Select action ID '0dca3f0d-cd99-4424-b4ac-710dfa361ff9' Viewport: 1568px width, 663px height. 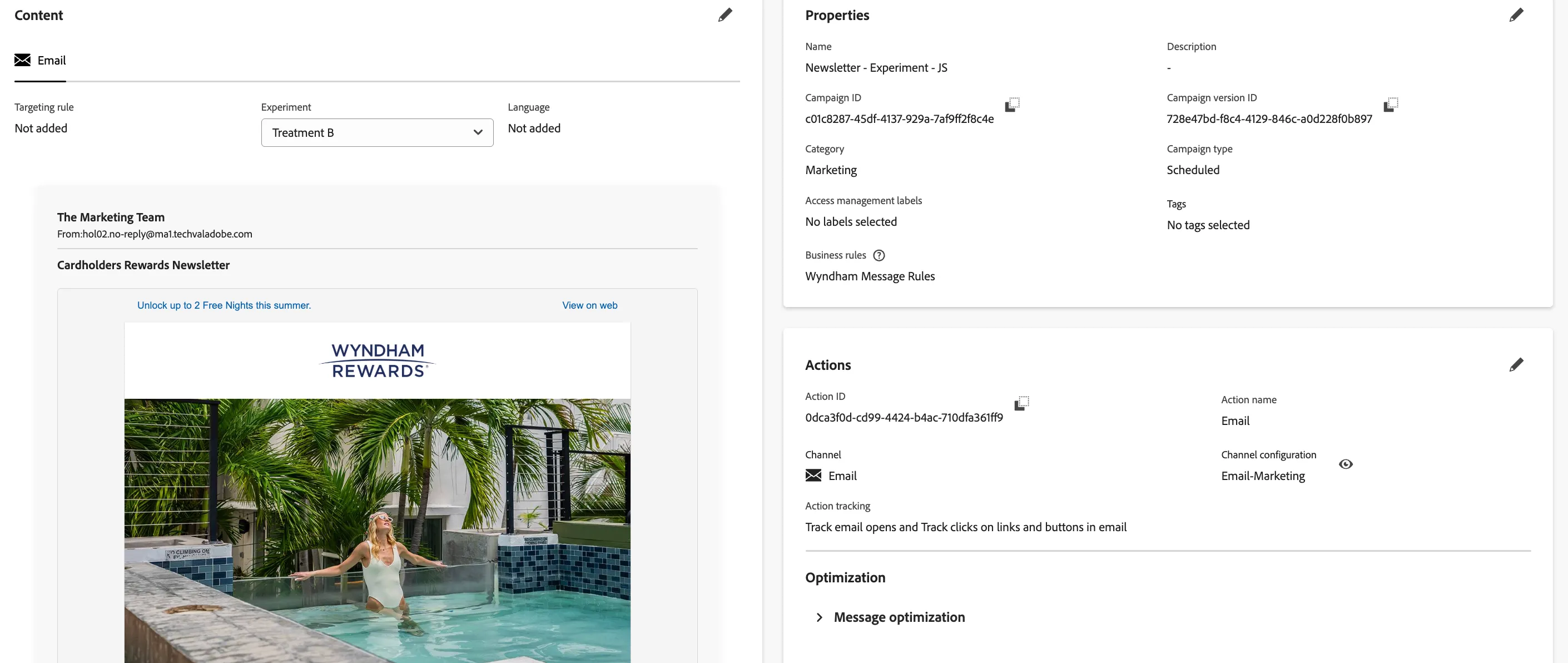click(904, 418)
